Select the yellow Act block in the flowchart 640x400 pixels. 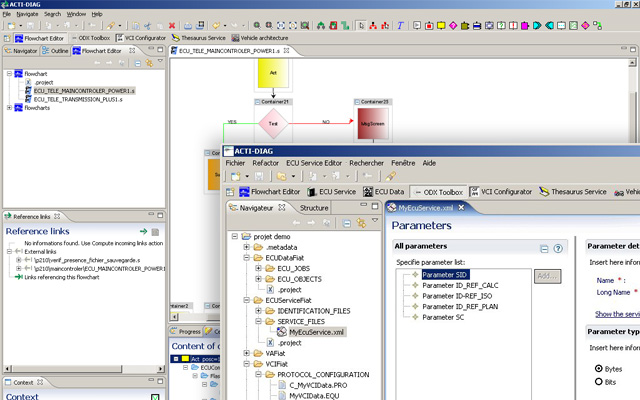point(273,73)
